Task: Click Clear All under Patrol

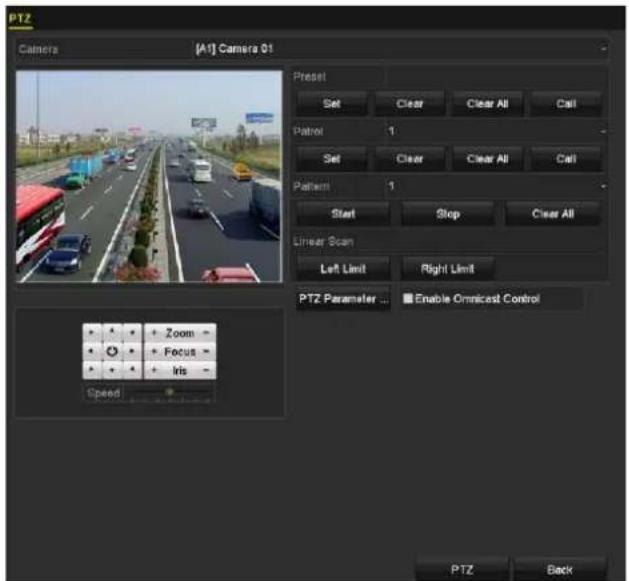Action: coord(487,159)
